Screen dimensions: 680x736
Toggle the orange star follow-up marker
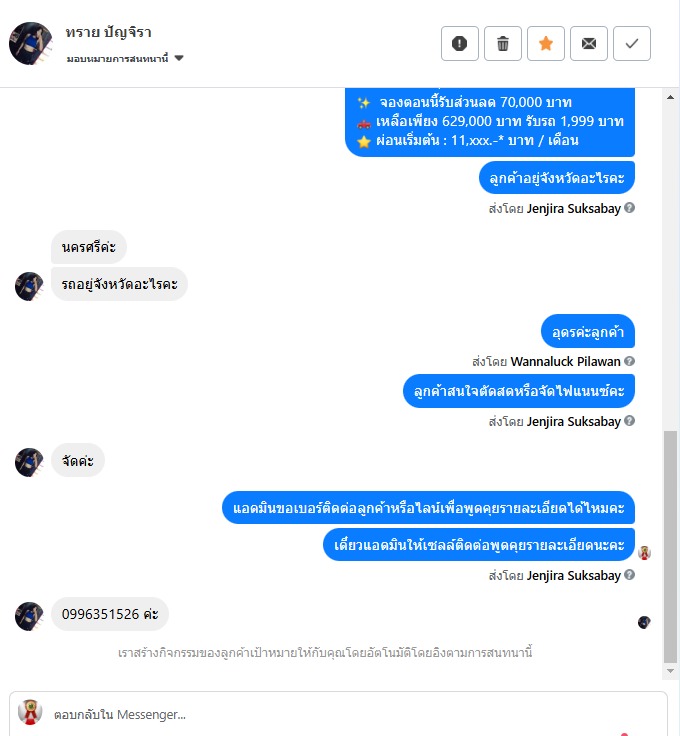point(546,44)
